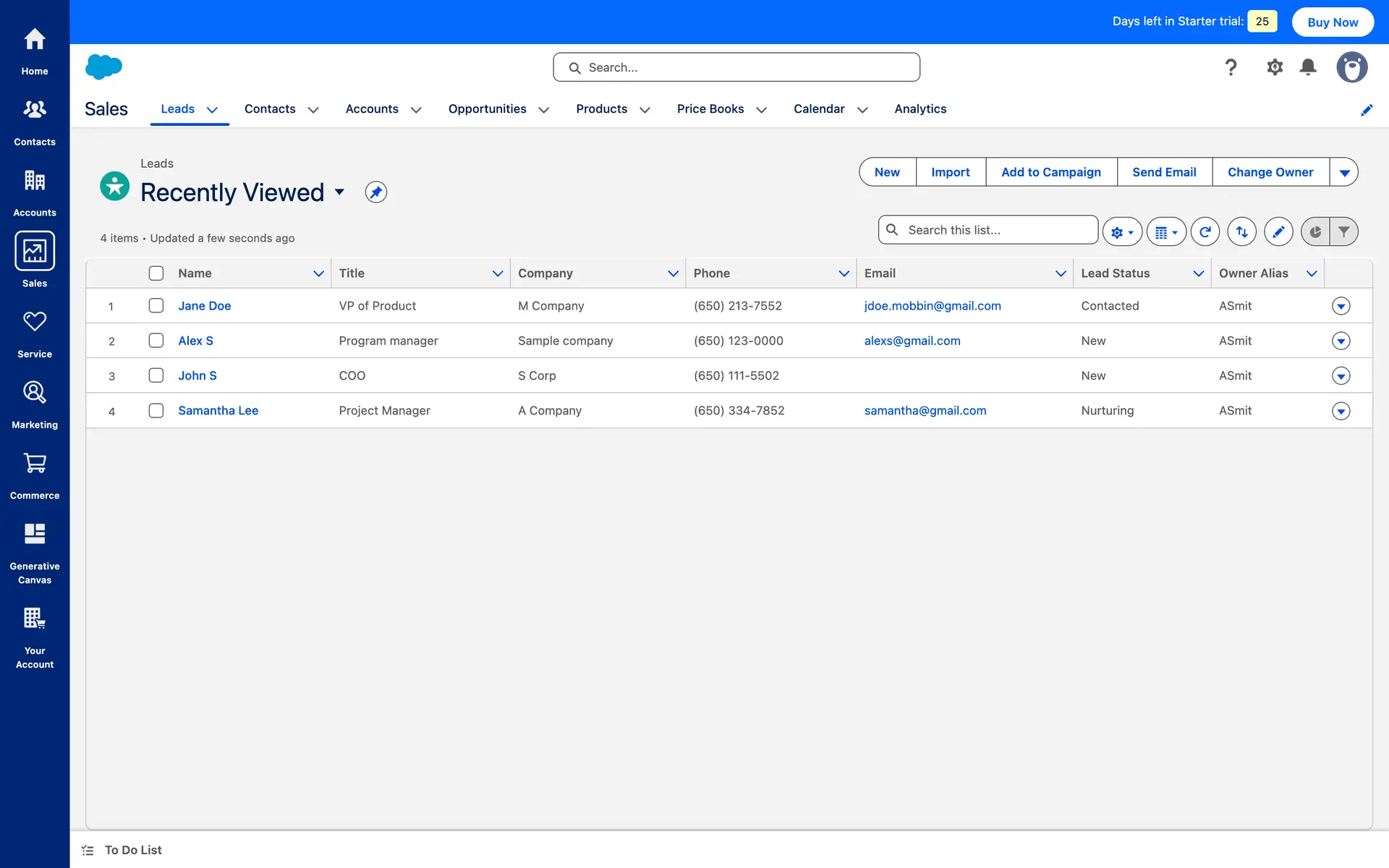Check the box for Jane Doe
Screen dimensions: 1389x868
point(156,305)
